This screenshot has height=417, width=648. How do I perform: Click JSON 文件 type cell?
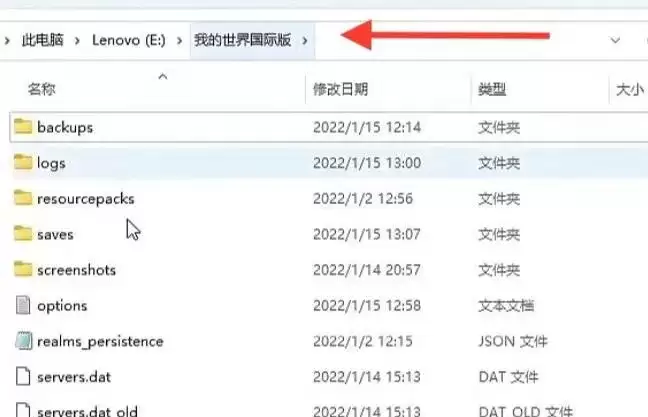click(513, 341)
